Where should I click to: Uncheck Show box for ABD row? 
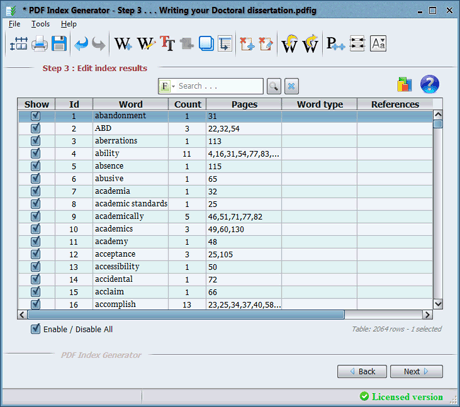pos(36,128)
